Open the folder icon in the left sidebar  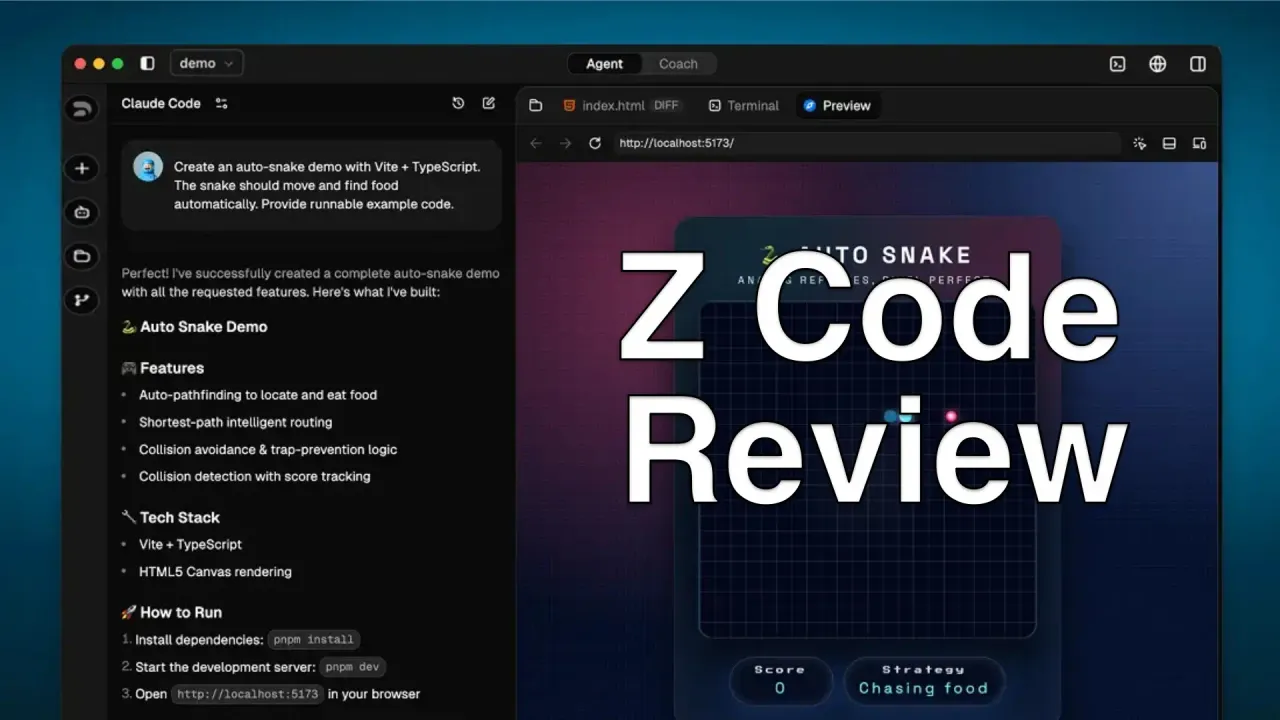click(x=81, y=256)
